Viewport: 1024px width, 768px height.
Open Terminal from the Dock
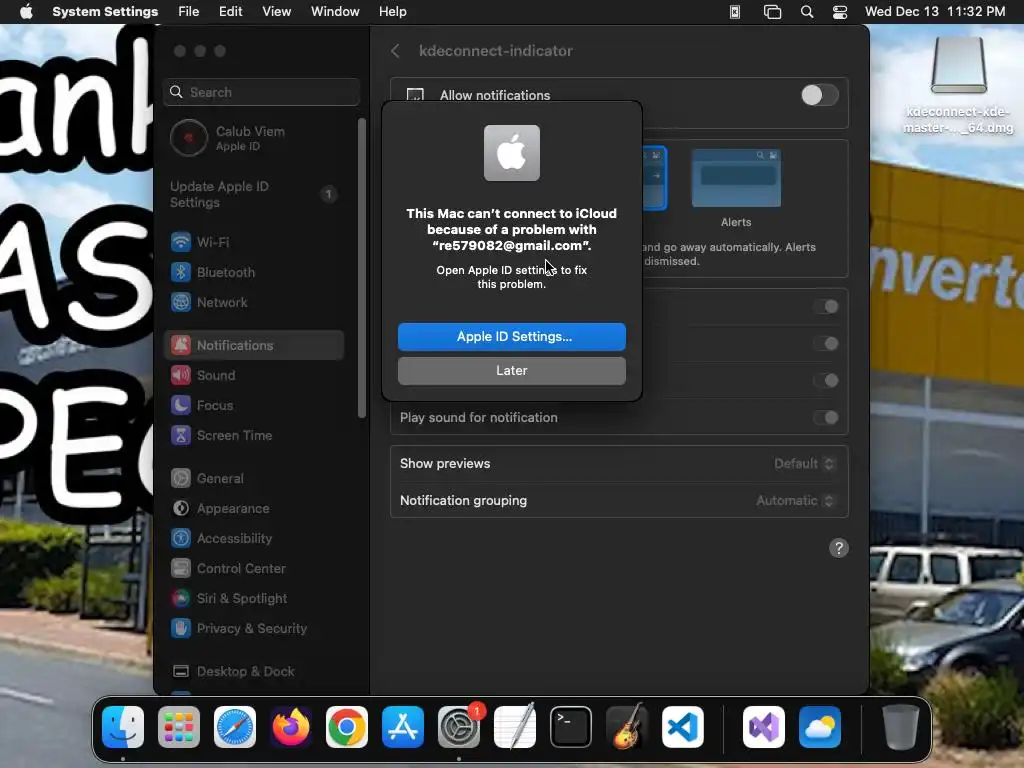[x=571, y=727]
